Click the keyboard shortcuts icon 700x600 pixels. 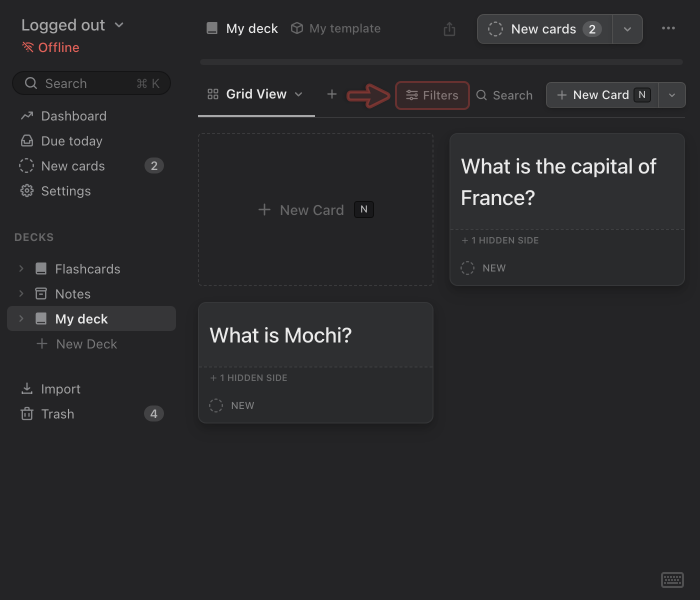click(672, 580)
